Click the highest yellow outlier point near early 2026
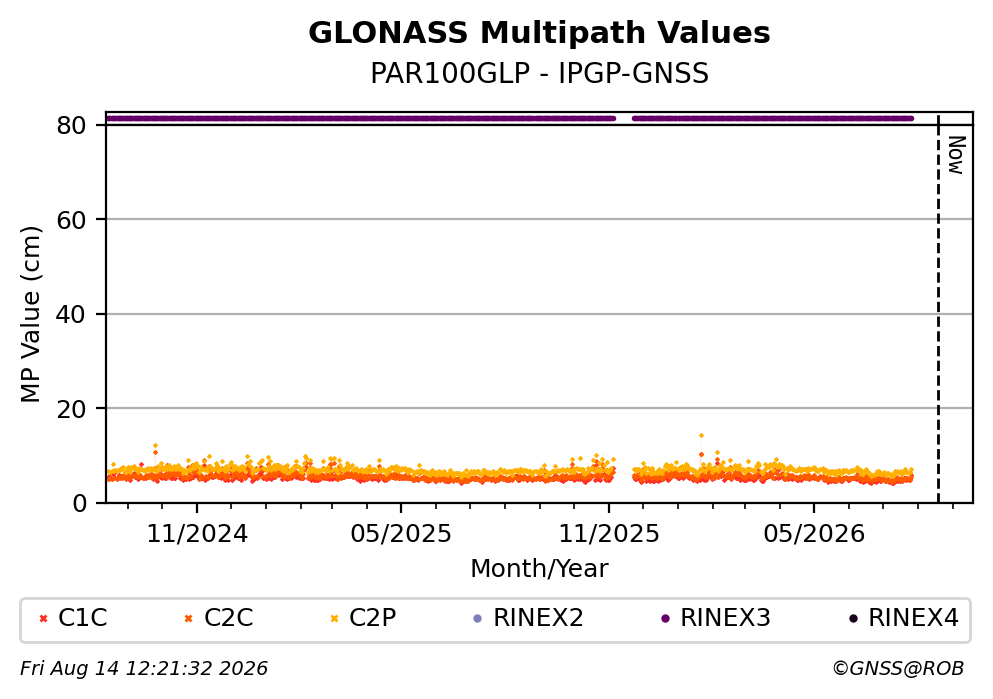 [701, 436]
